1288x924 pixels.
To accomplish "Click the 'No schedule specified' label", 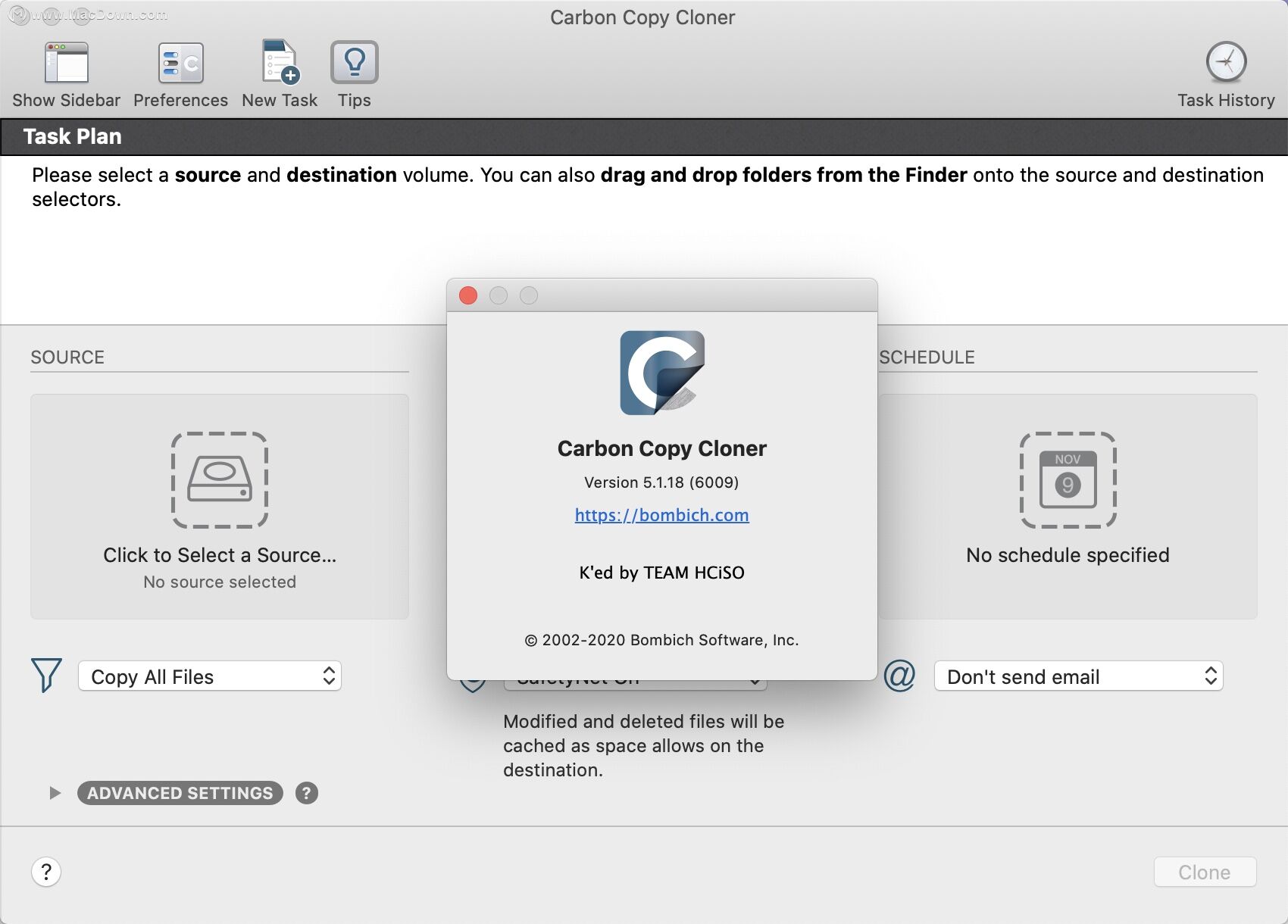I will (1068, 555).
